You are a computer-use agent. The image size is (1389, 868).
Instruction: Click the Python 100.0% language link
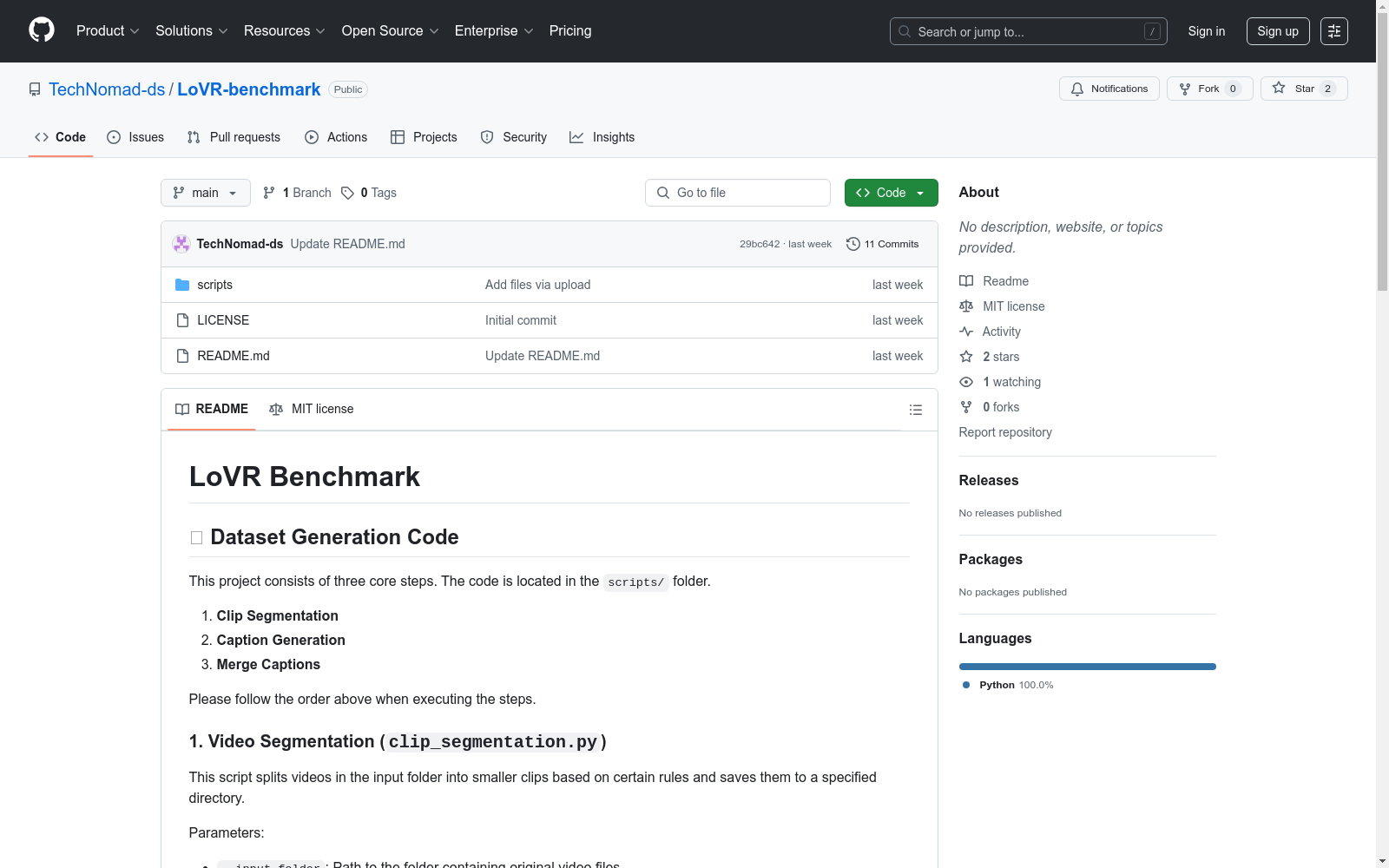pos(1008,685)
